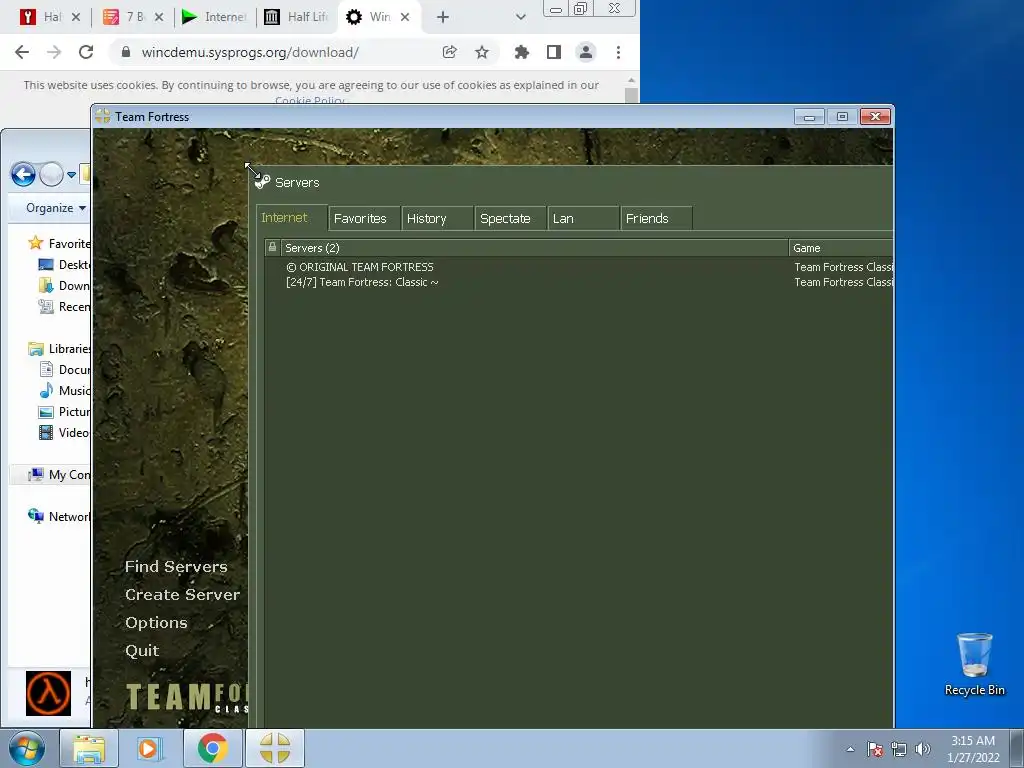Select Videos library in Explorer
The width and height of the screenshot is (1024, 768).
pos(64,432)
